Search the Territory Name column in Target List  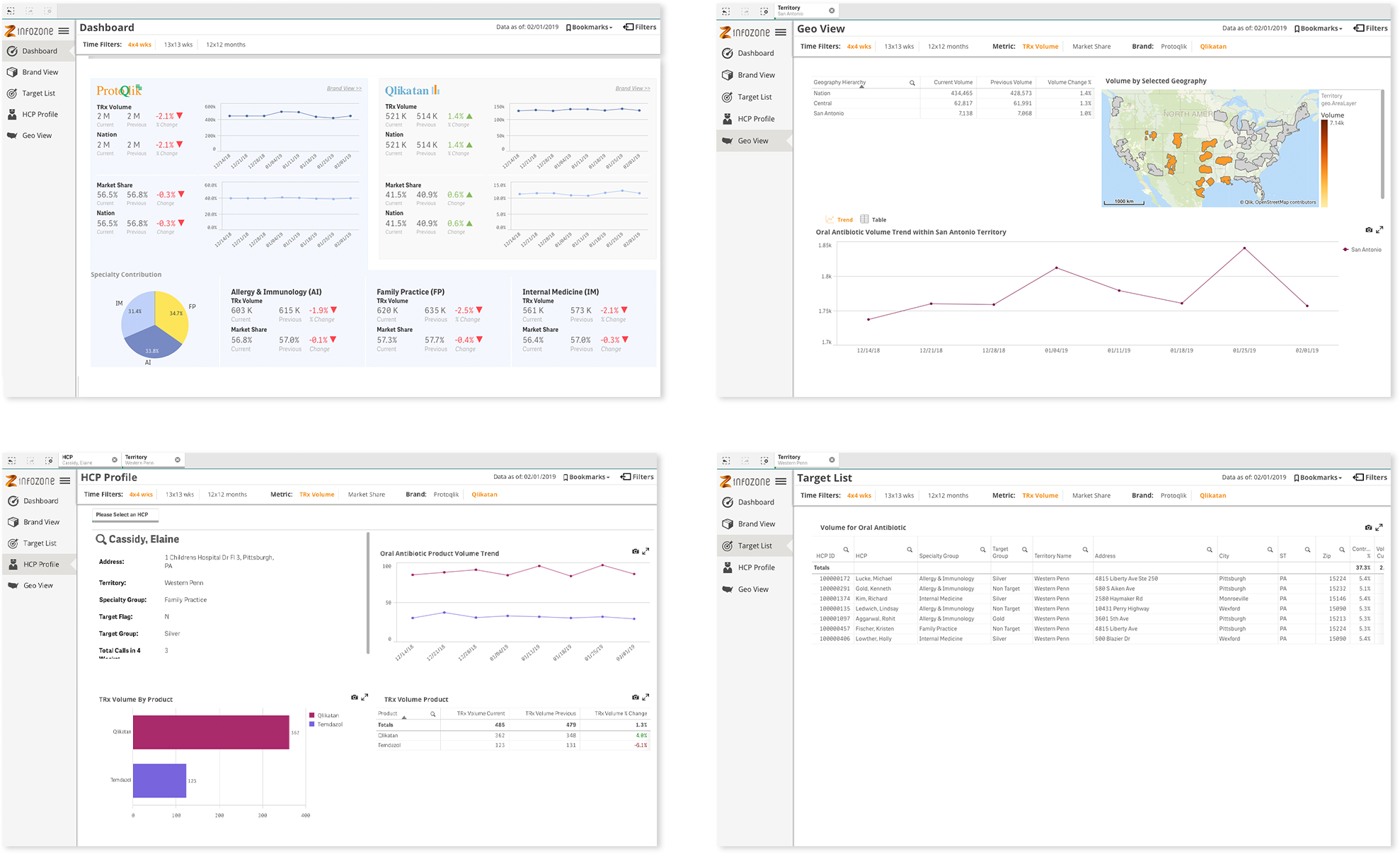[1085, 550]
